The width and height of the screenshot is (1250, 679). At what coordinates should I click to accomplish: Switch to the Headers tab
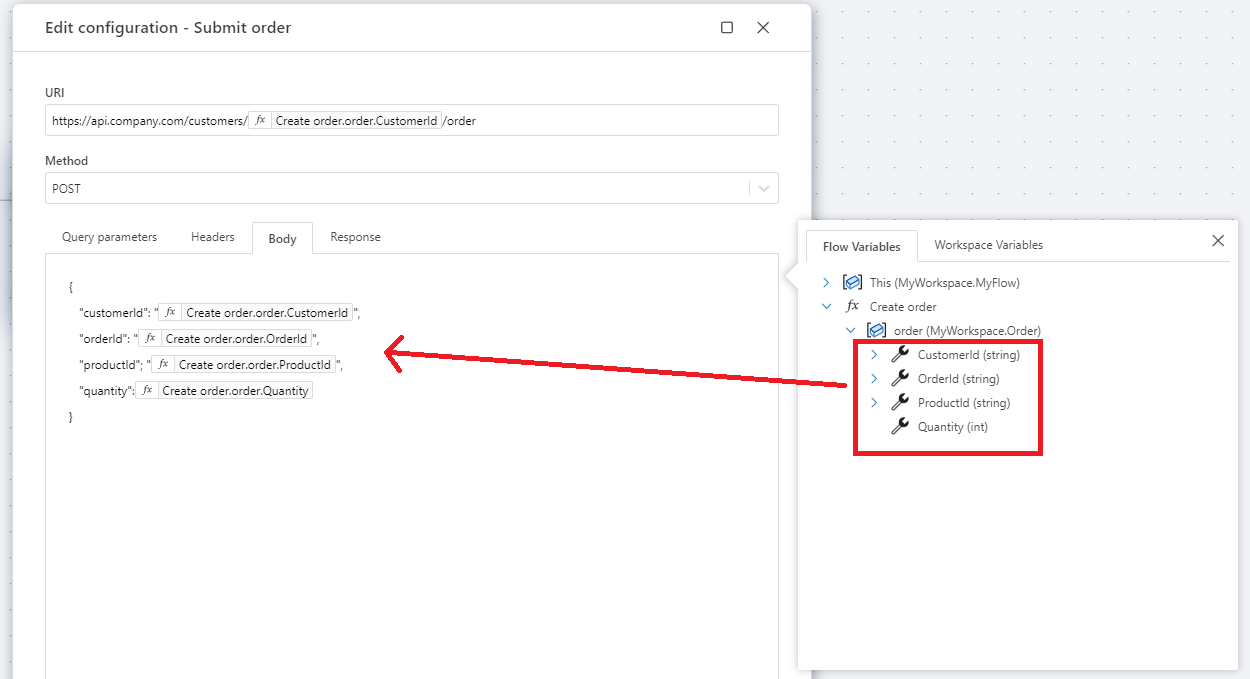212,237
